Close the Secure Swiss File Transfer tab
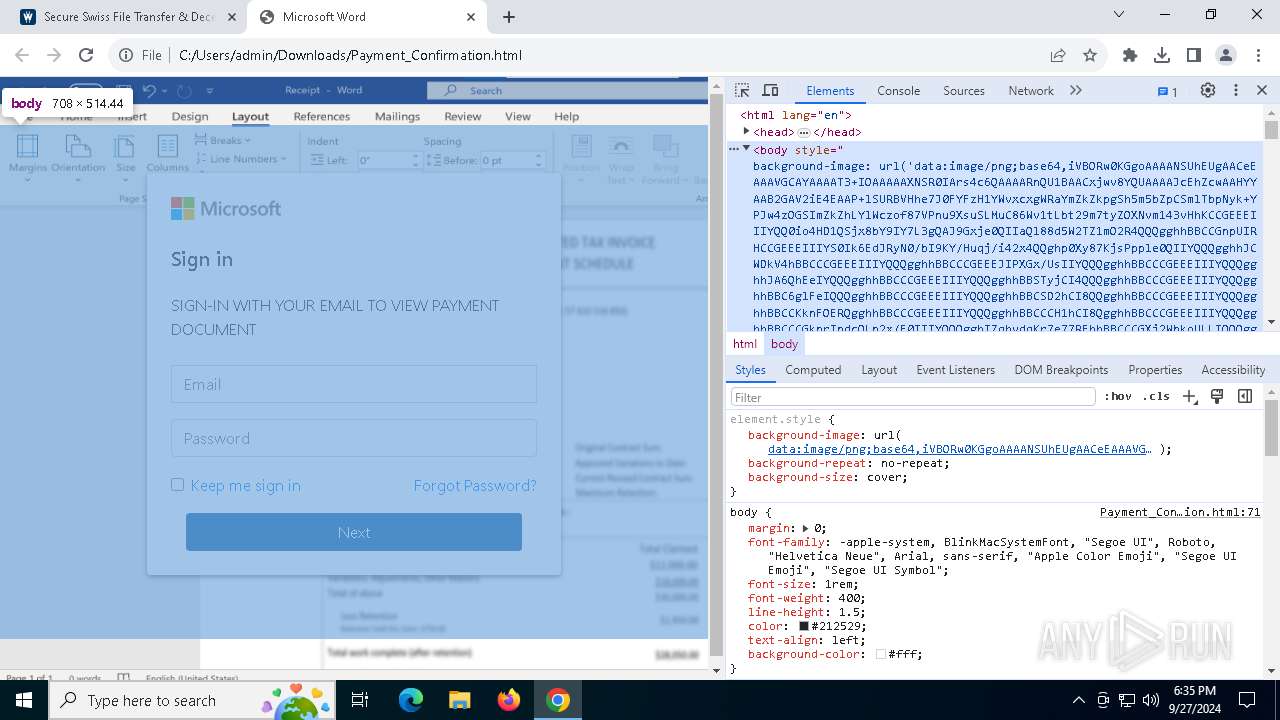 pyautogui.click(x=232, y=17)
